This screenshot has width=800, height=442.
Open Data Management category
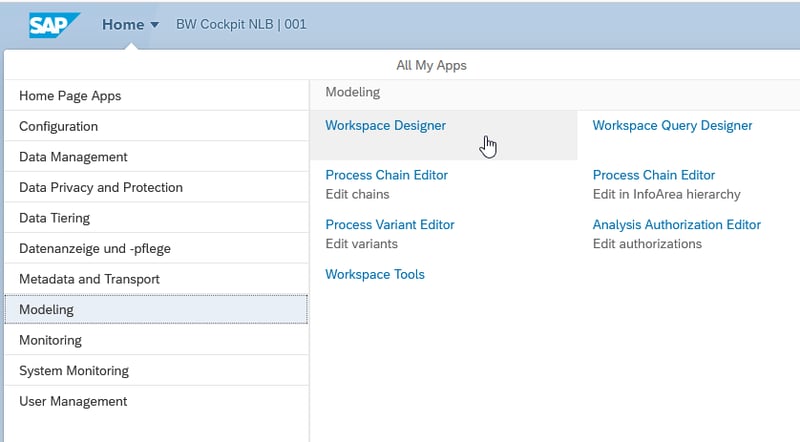click(156, 157)
